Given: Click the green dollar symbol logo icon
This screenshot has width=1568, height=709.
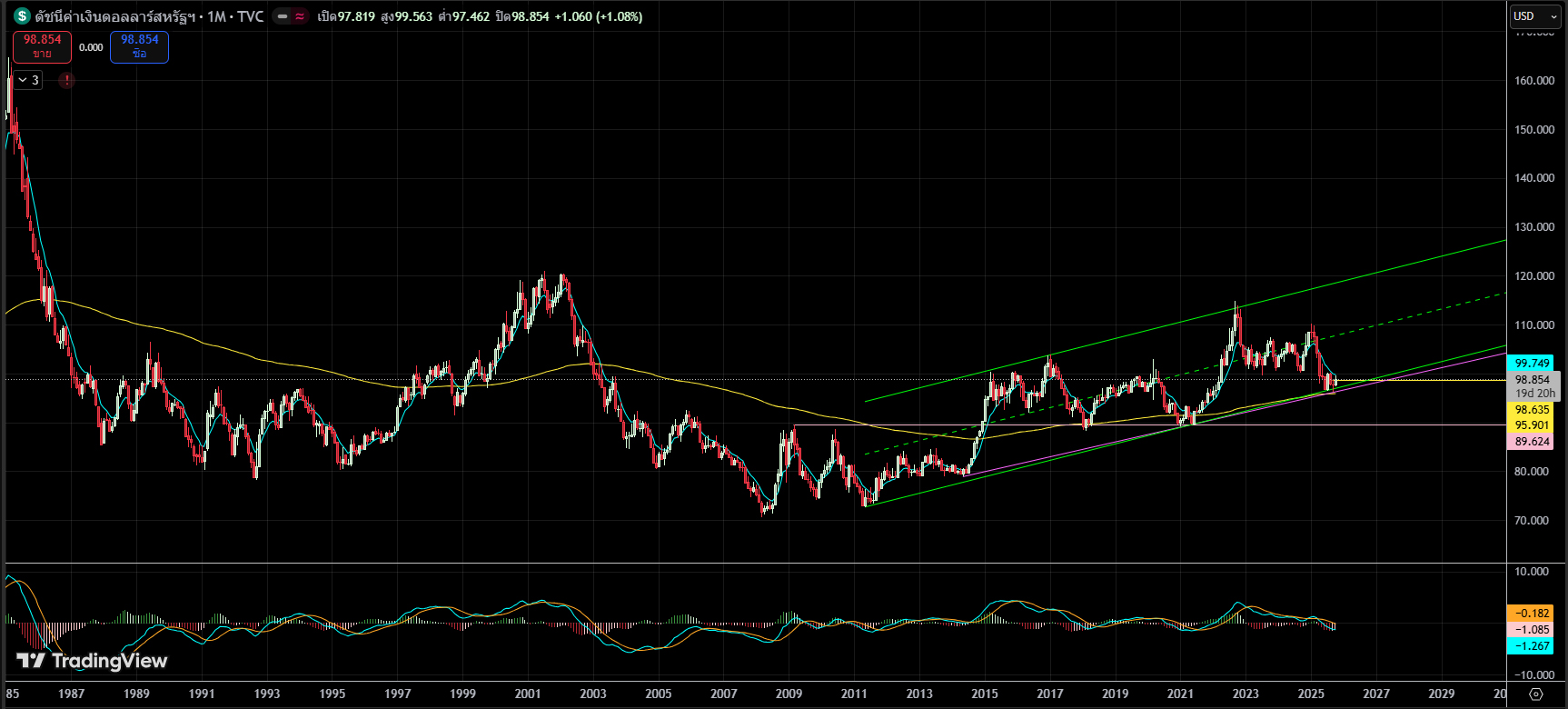Looking at the screenshot, I should click(x=21, y=16).
